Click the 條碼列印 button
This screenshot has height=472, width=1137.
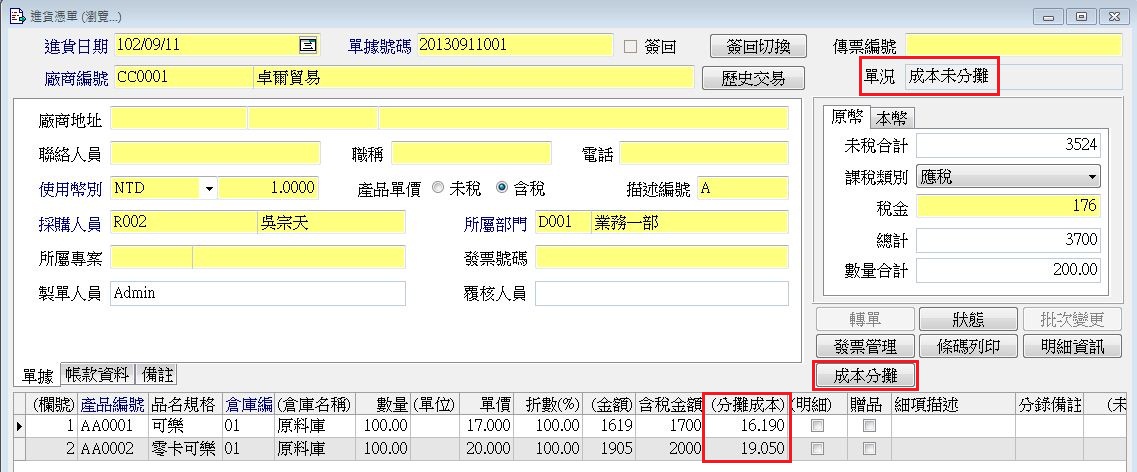968,347
